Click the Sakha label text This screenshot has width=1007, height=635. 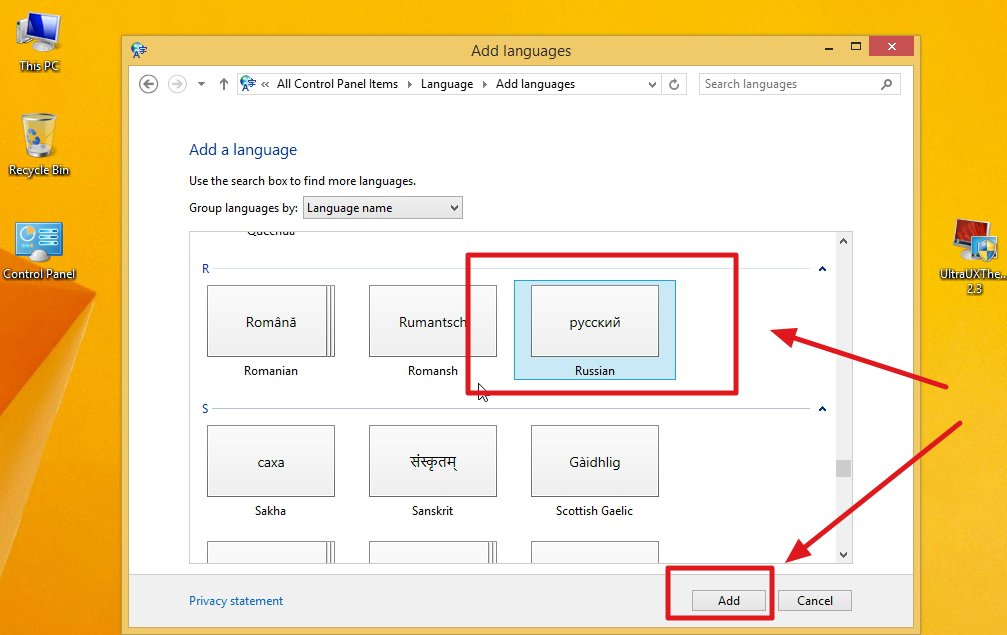[x=270, y=510]
